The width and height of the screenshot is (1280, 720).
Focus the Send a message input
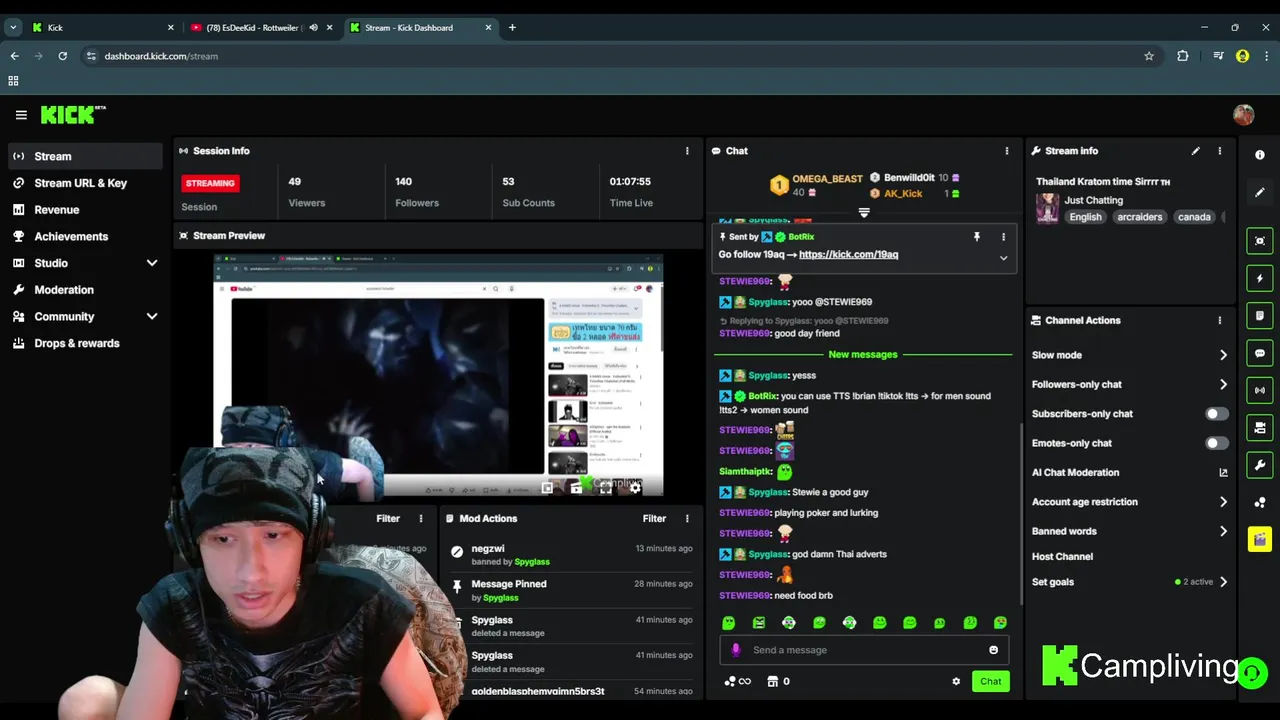[x=862, y=650]
